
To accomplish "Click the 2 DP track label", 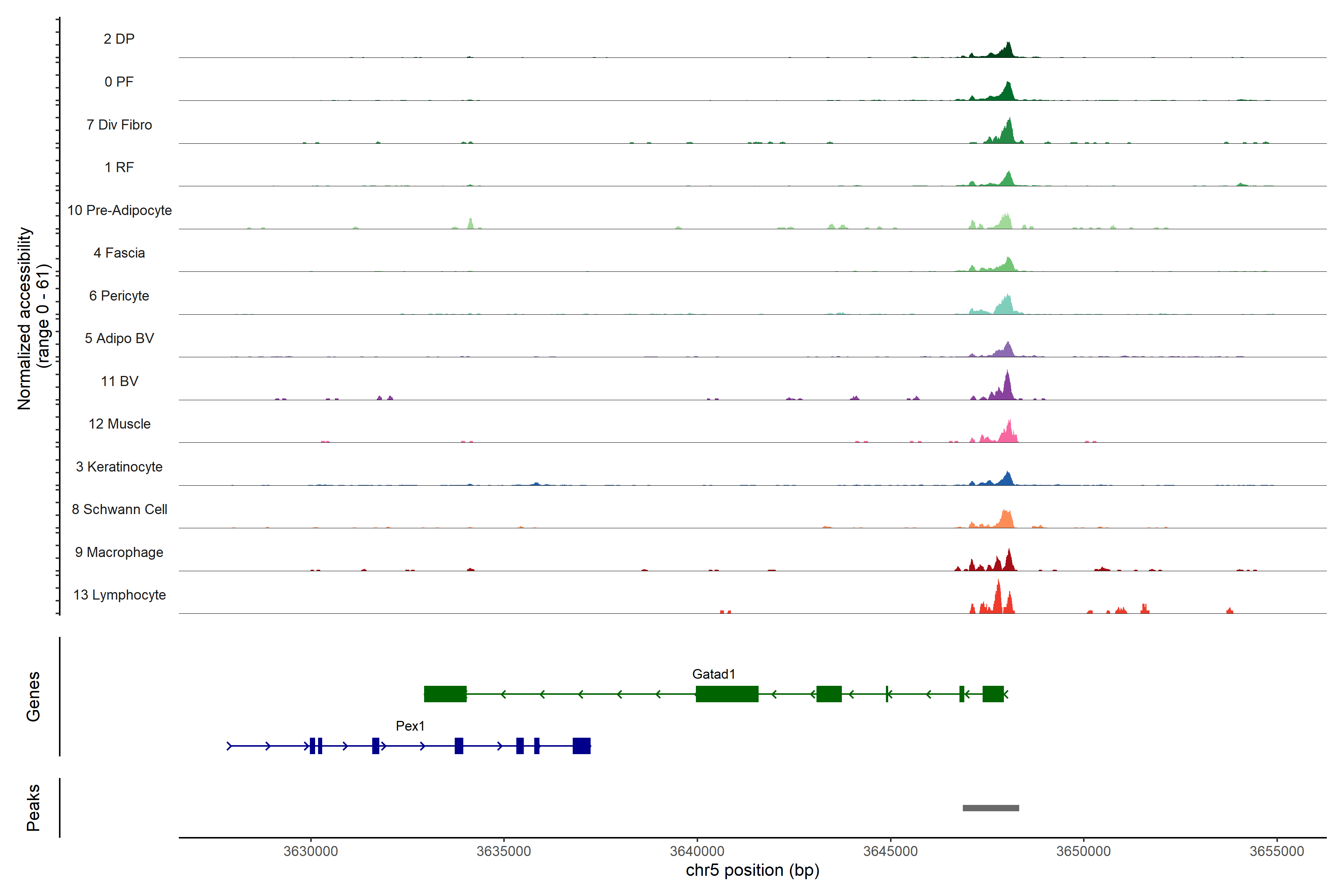I will pyautogui.click(x=119, y=39).
